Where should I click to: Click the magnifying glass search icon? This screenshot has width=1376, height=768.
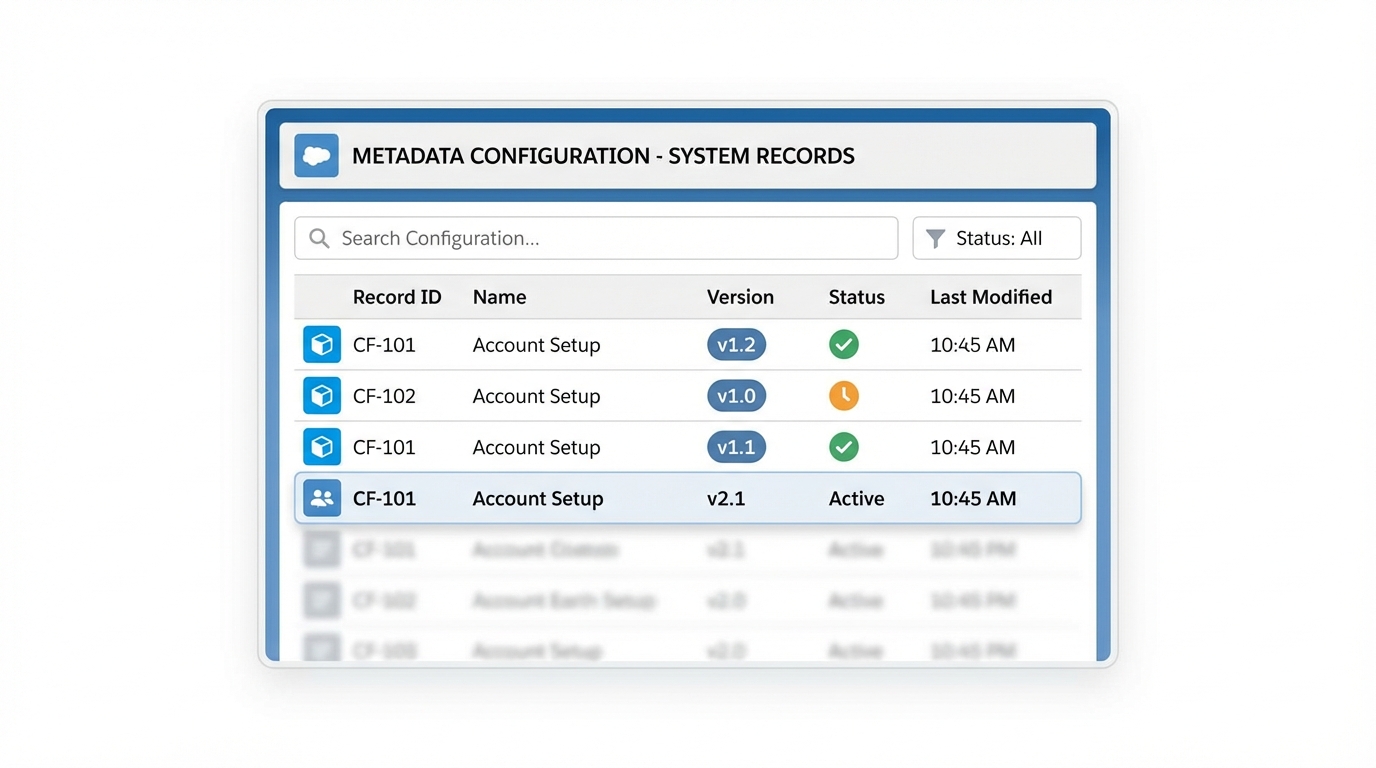pyautogui.click(x=318, y=238)
